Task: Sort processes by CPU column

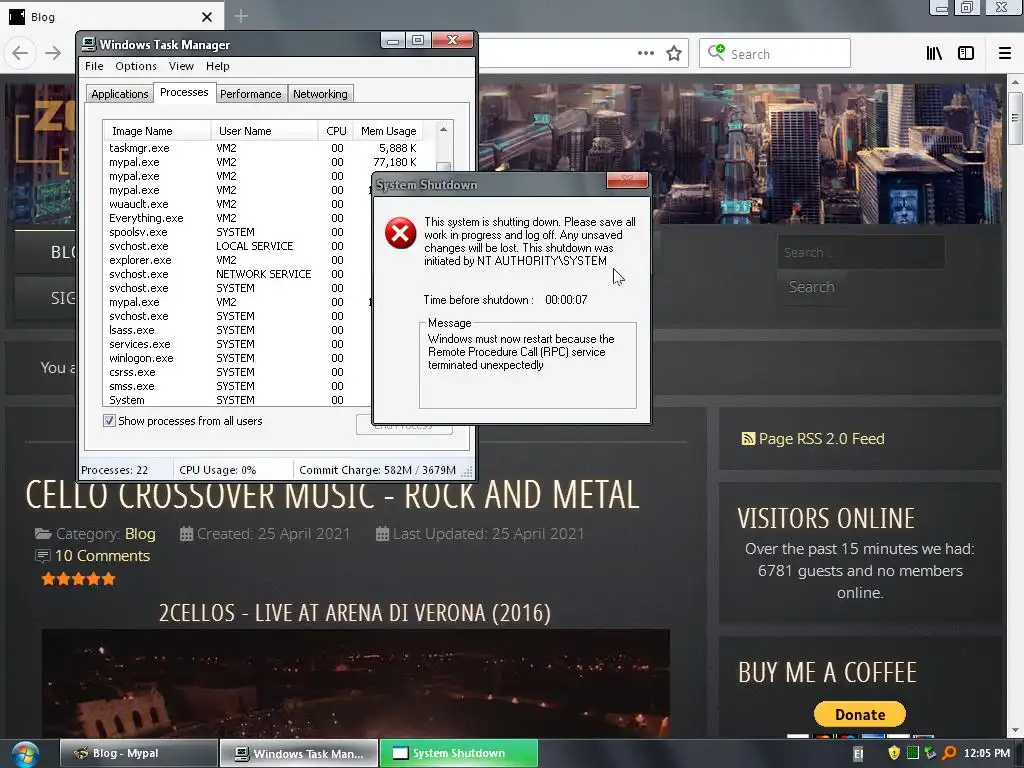Action: [336, 131]
